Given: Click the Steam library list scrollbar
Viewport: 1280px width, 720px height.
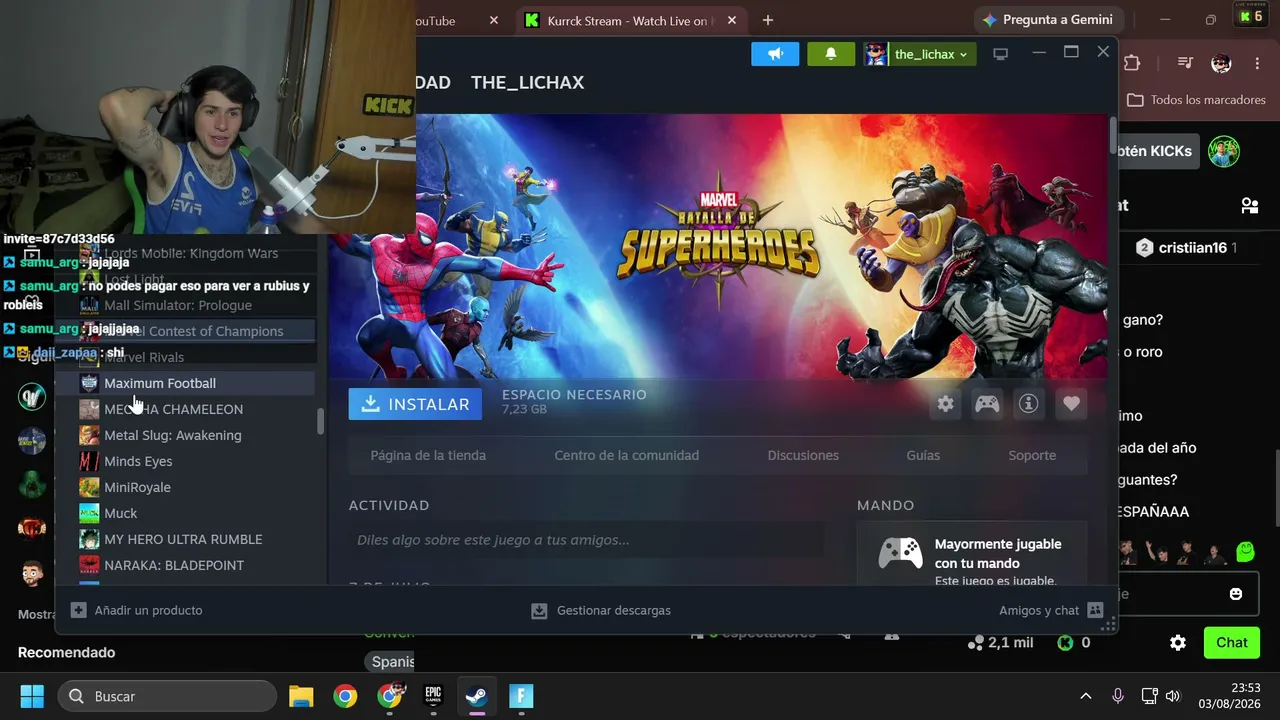Looking at the screenshot, I should tap(320, 421).
